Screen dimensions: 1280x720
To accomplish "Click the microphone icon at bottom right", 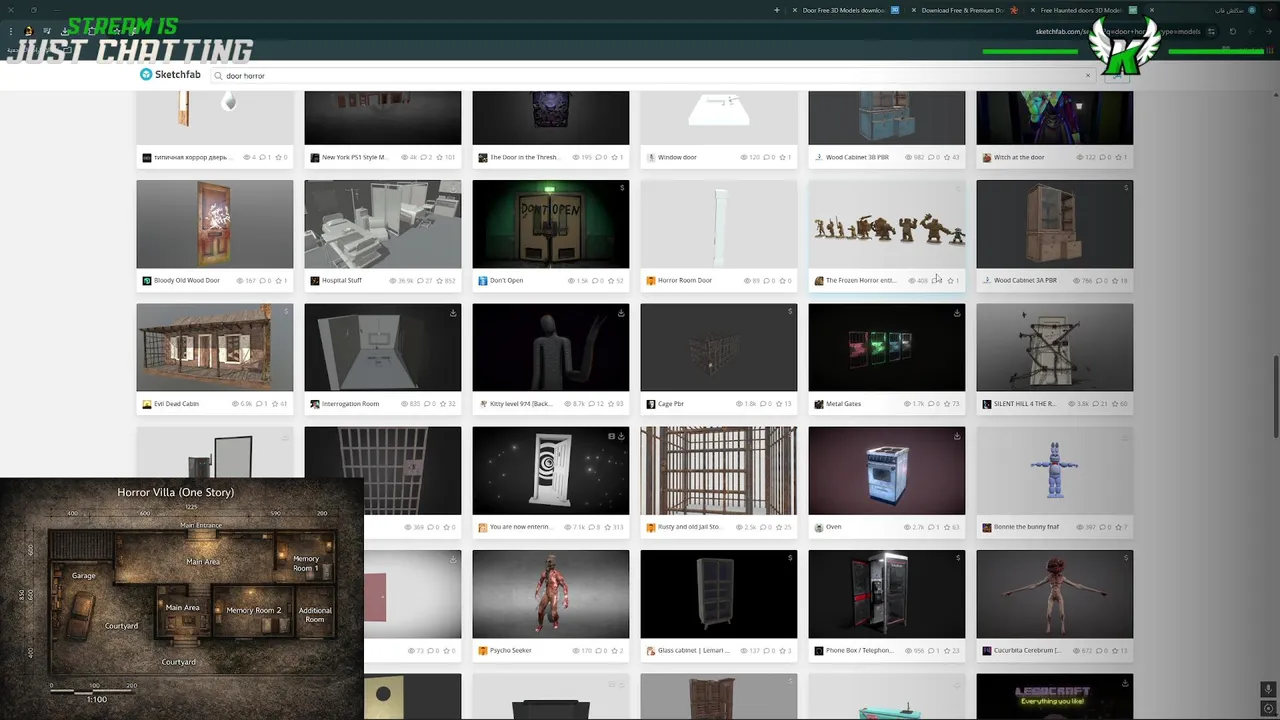I will tap(1268, 690).
